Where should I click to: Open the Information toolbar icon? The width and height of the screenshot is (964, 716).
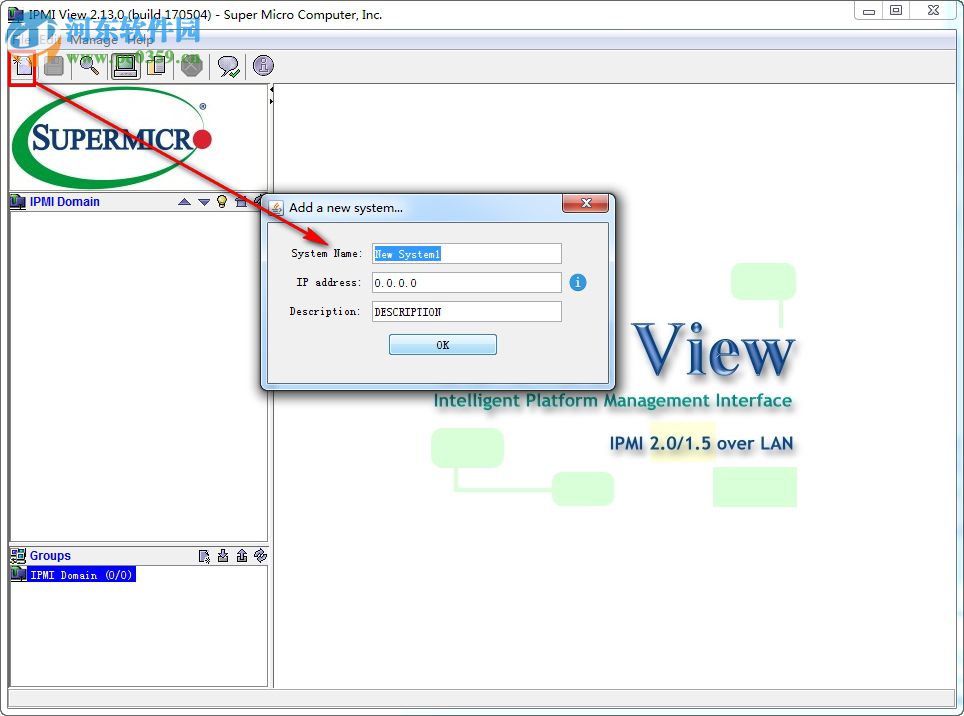coord(262,66)
